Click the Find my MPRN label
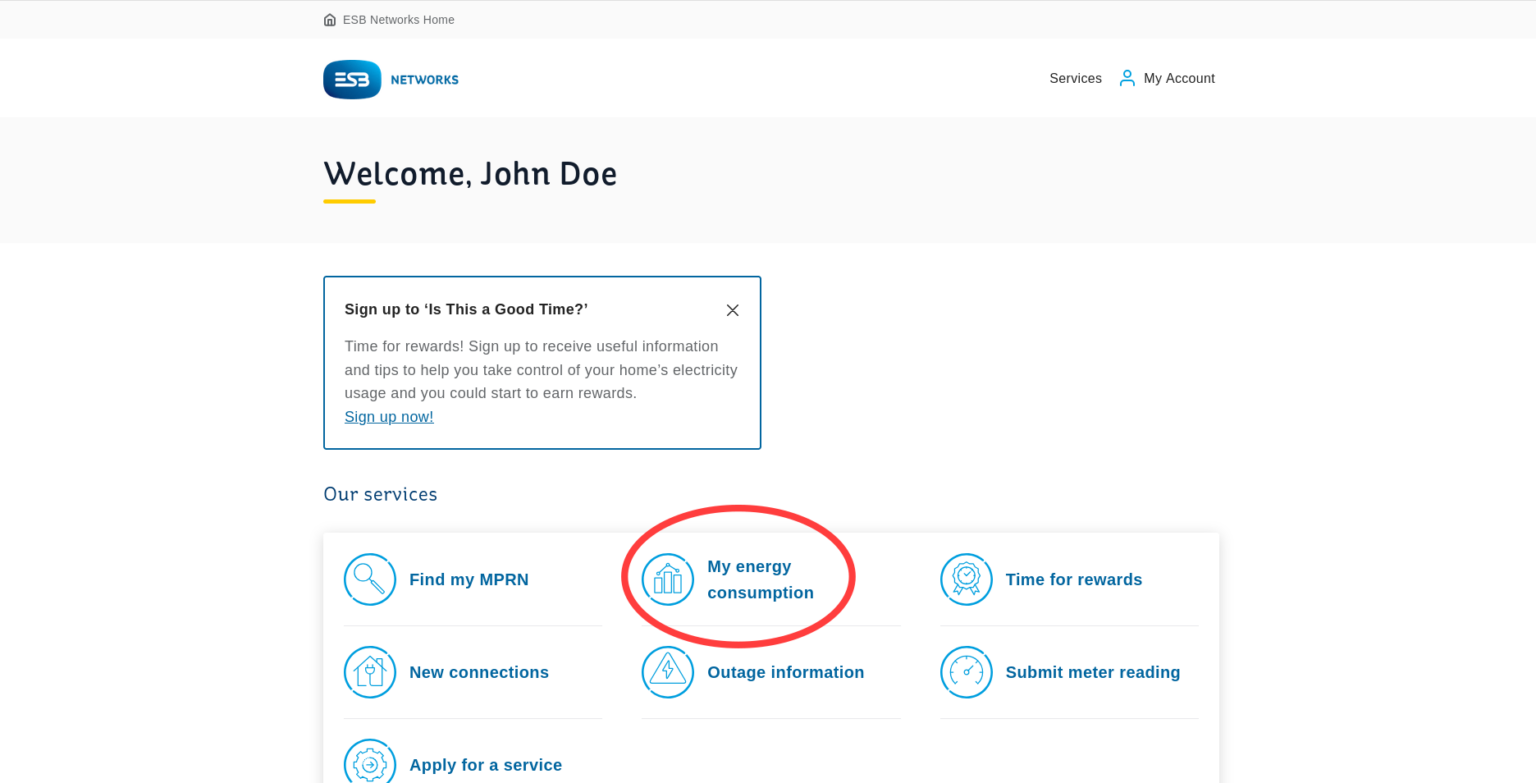Viewport: 1536px width, 783px height. 466,579
